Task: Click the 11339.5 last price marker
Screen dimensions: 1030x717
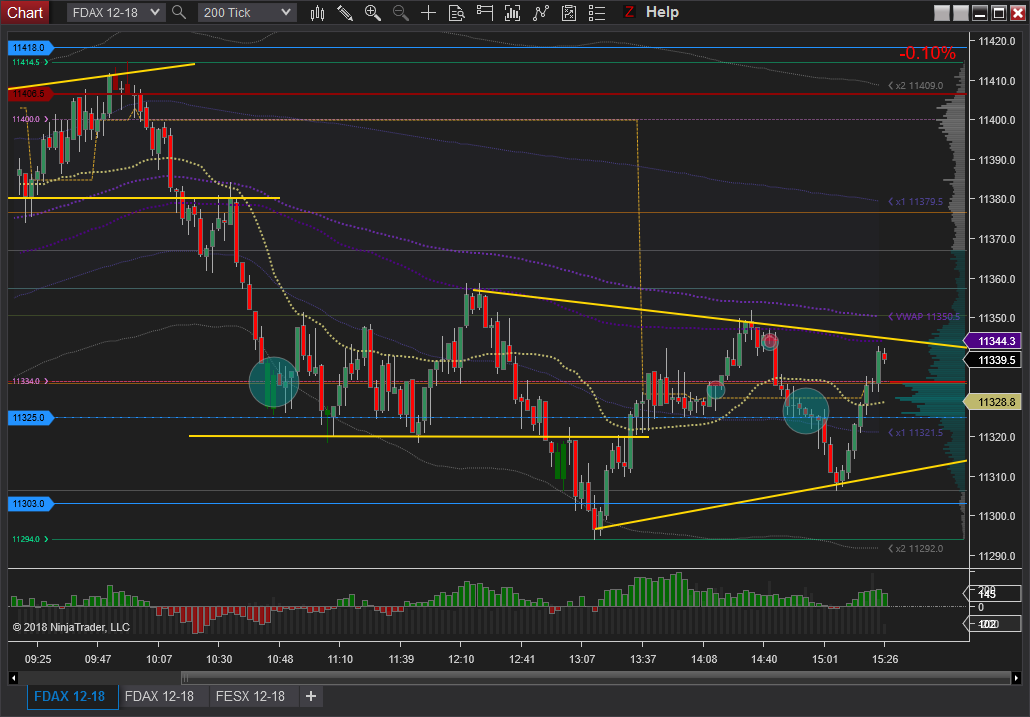Action: pyautogui.click(x=993, y=360)
